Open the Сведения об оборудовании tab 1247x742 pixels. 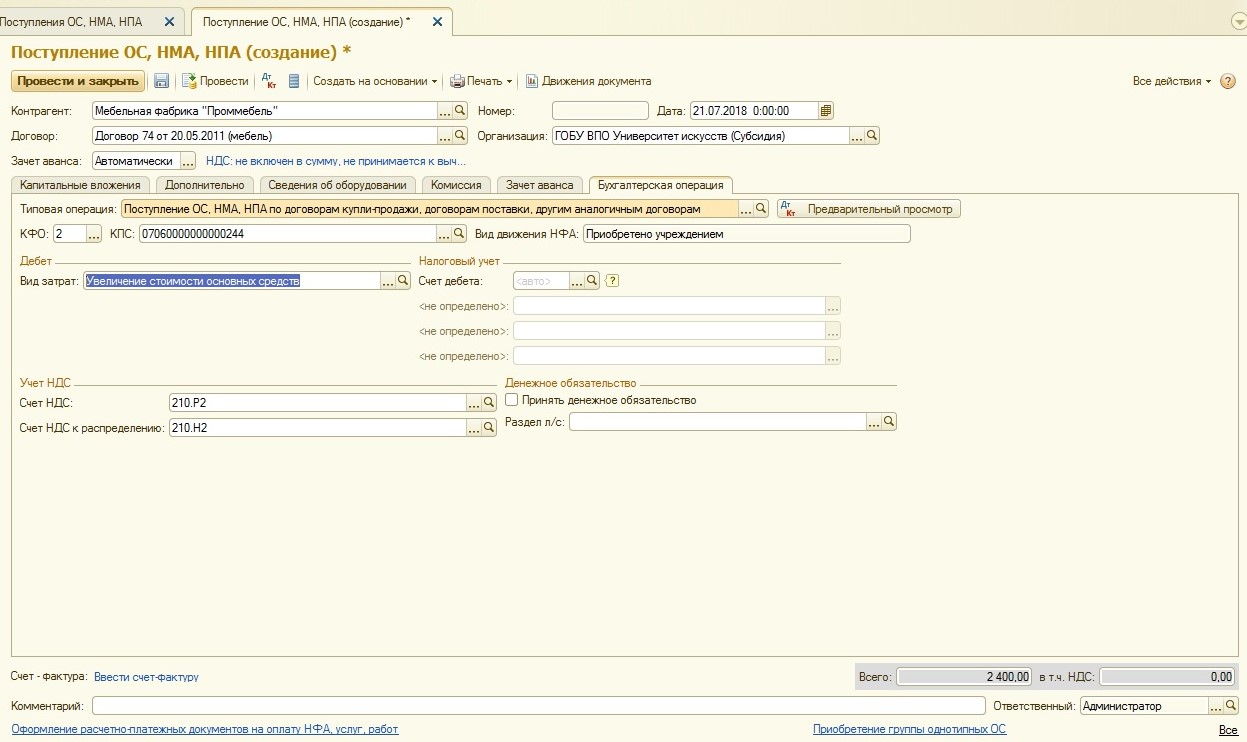coord(337,185)
